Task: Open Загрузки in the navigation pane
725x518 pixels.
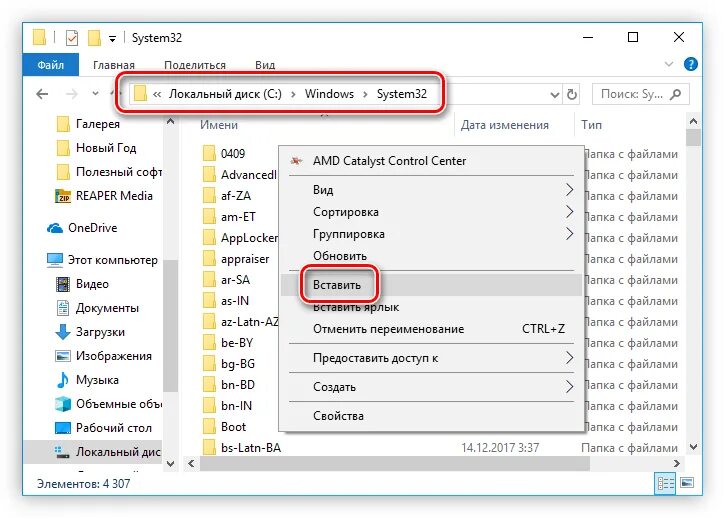Action: pyautogui.click(x=90, y=332)
